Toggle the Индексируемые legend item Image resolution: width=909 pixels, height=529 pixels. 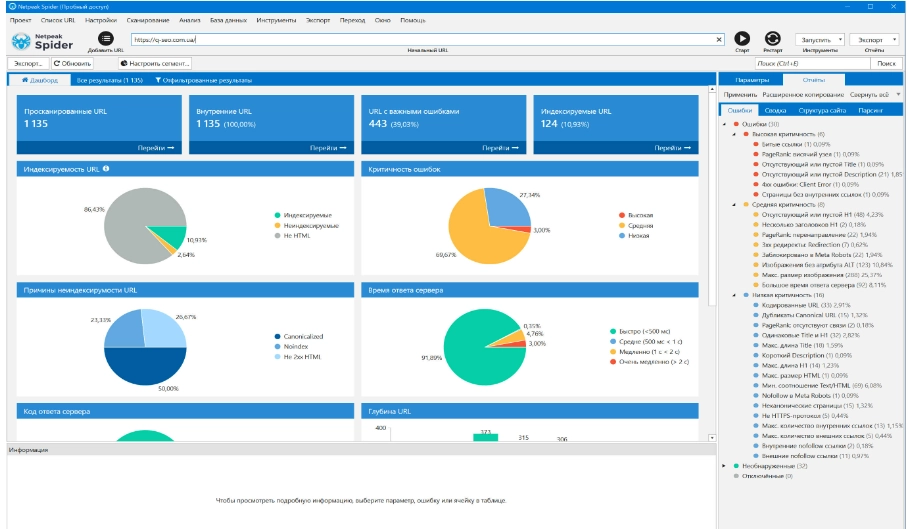307,216
